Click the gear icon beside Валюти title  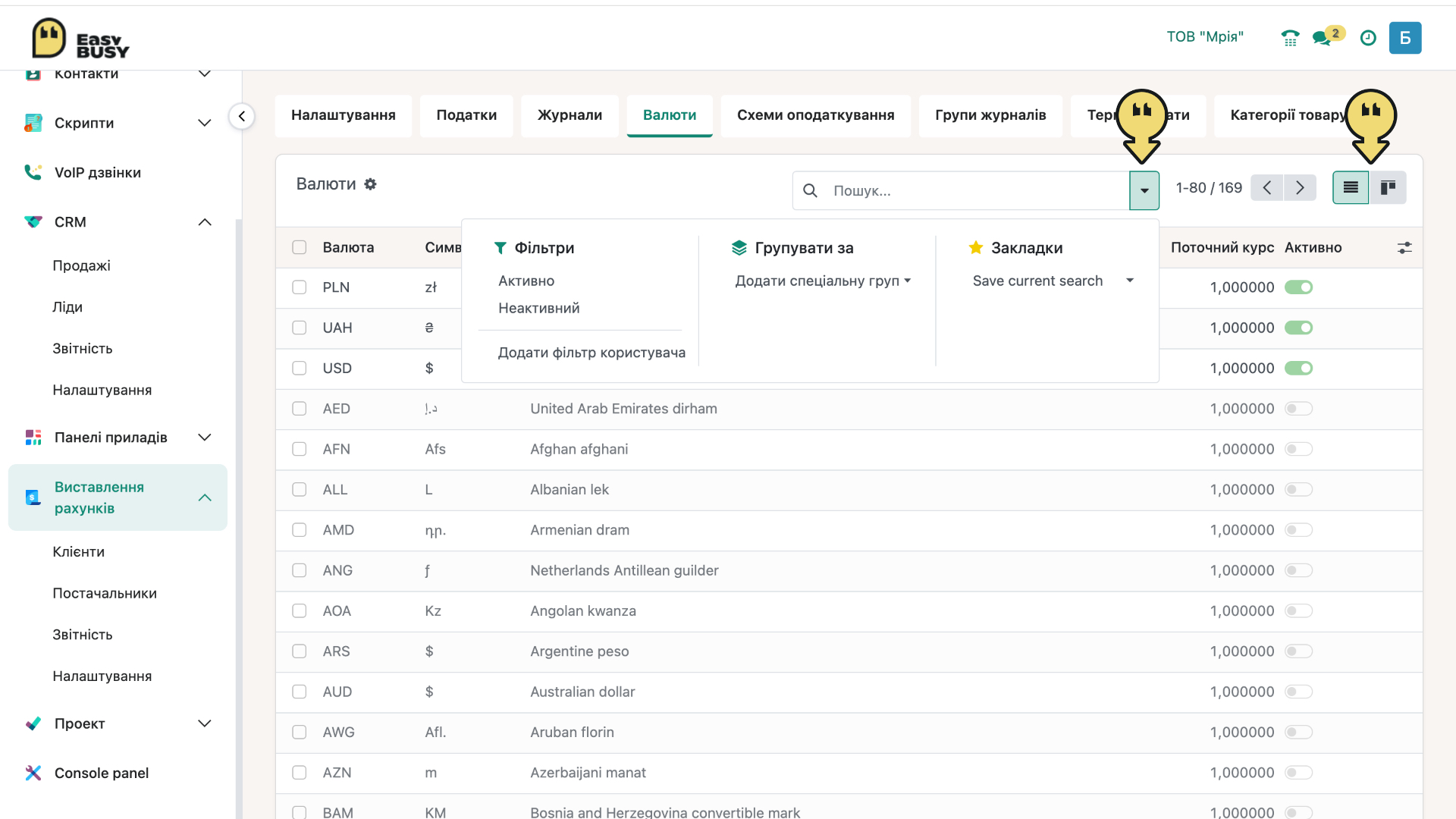(370, 184)
